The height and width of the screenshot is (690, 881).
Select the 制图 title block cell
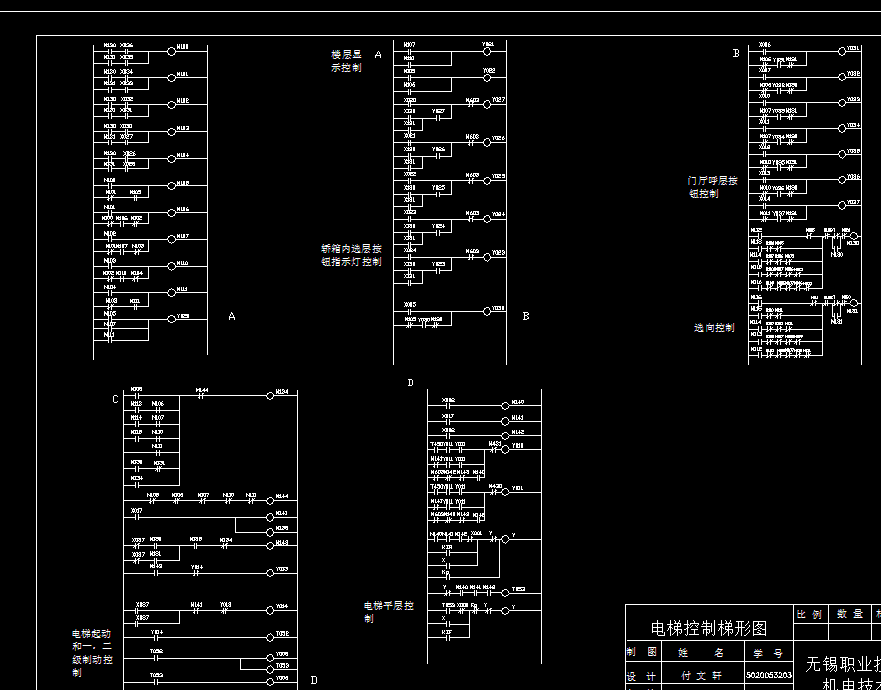click(644, 653)
